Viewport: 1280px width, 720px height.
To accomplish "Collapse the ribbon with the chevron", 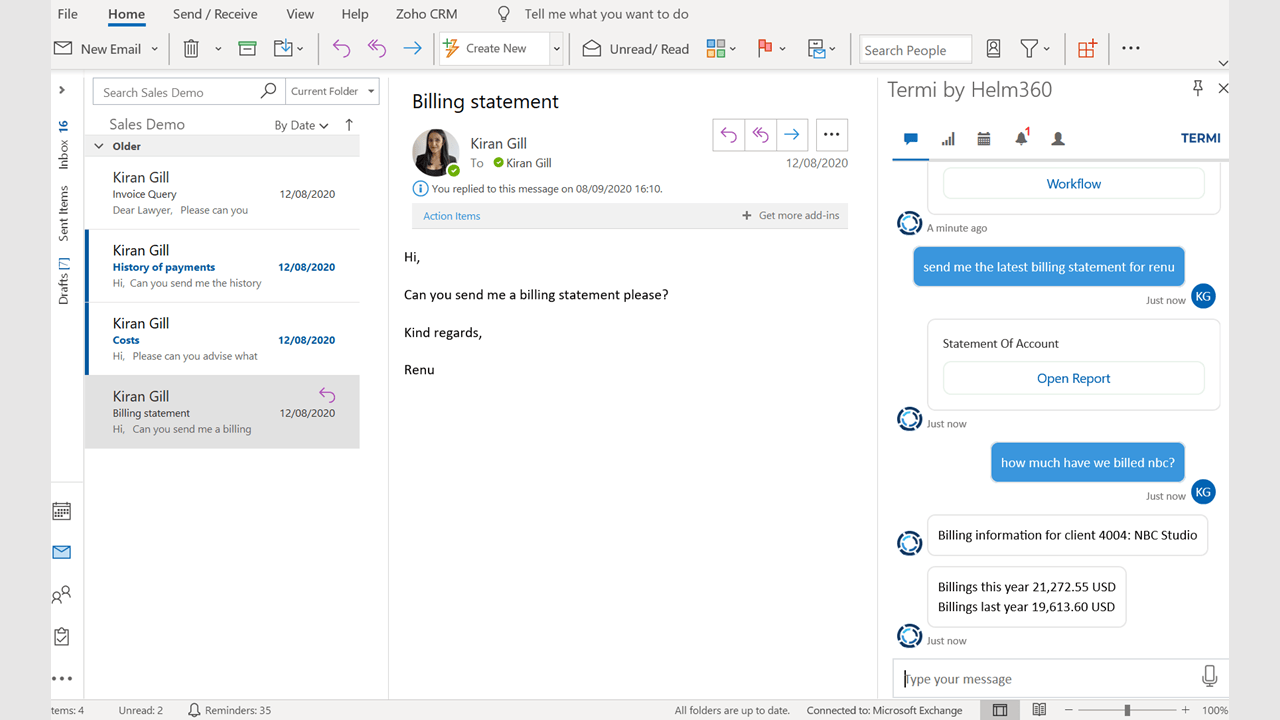I will tap(1222, 64).
